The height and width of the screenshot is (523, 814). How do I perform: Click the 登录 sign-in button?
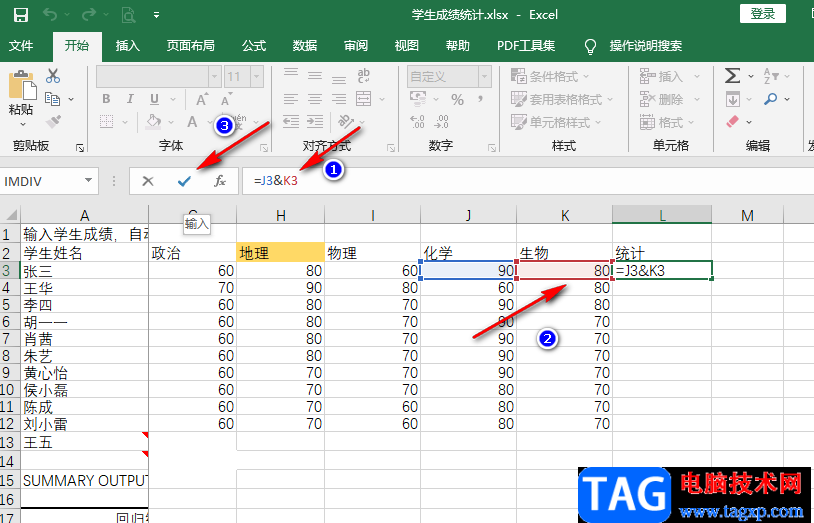pyautogui.click(x=763, y=14)
